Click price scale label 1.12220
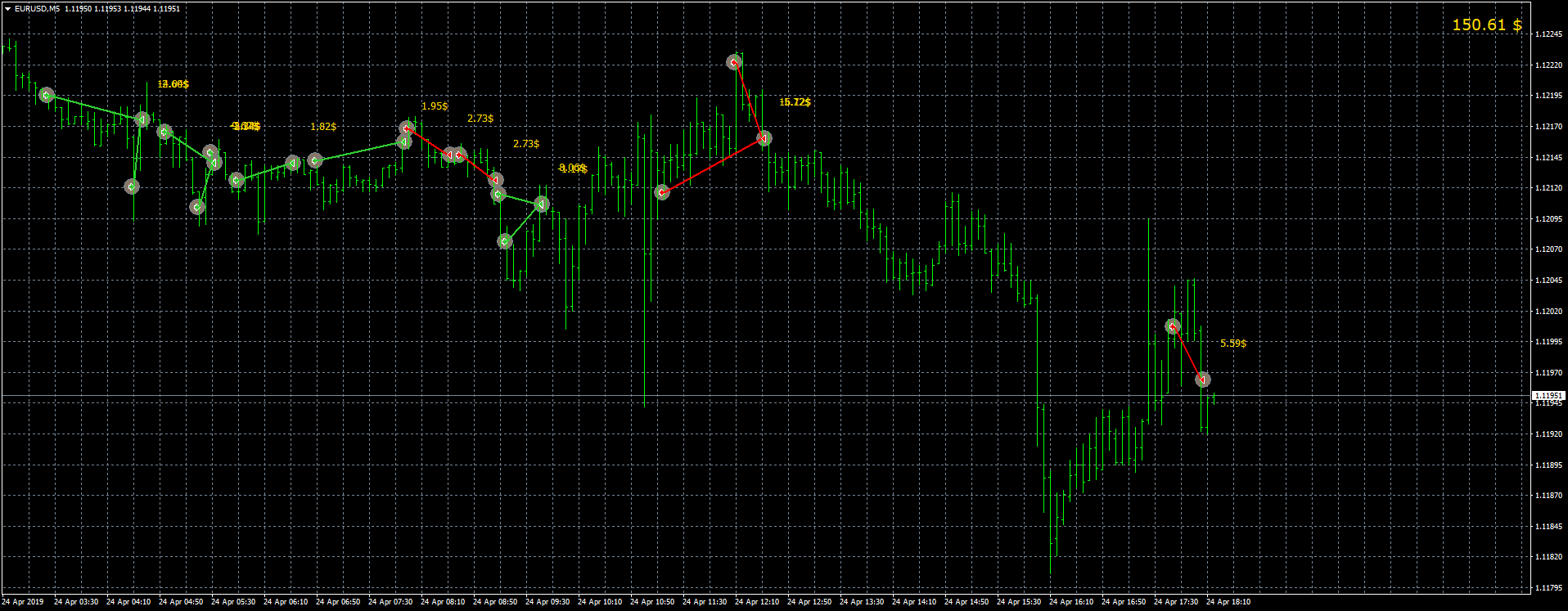 pos(1549,65)
